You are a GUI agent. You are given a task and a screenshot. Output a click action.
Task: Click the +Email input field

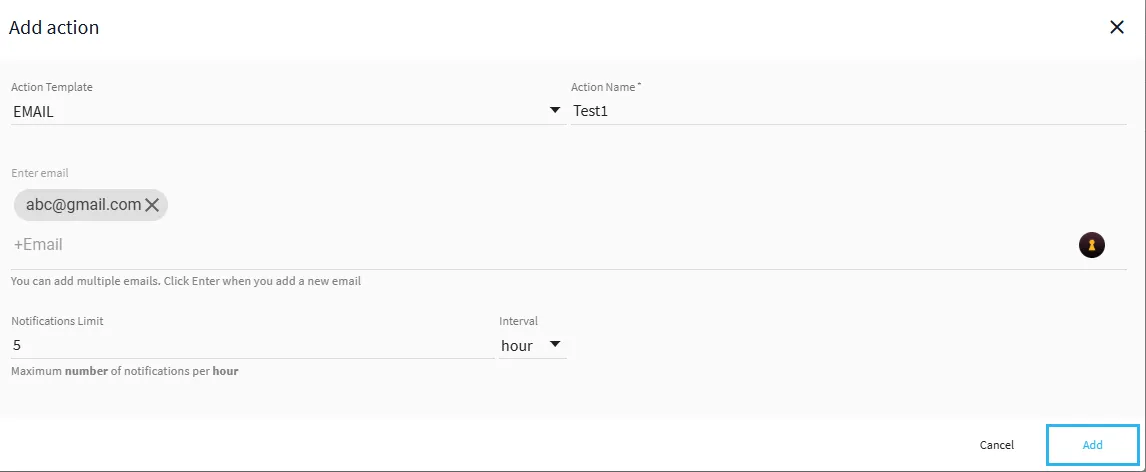(541, 245)
